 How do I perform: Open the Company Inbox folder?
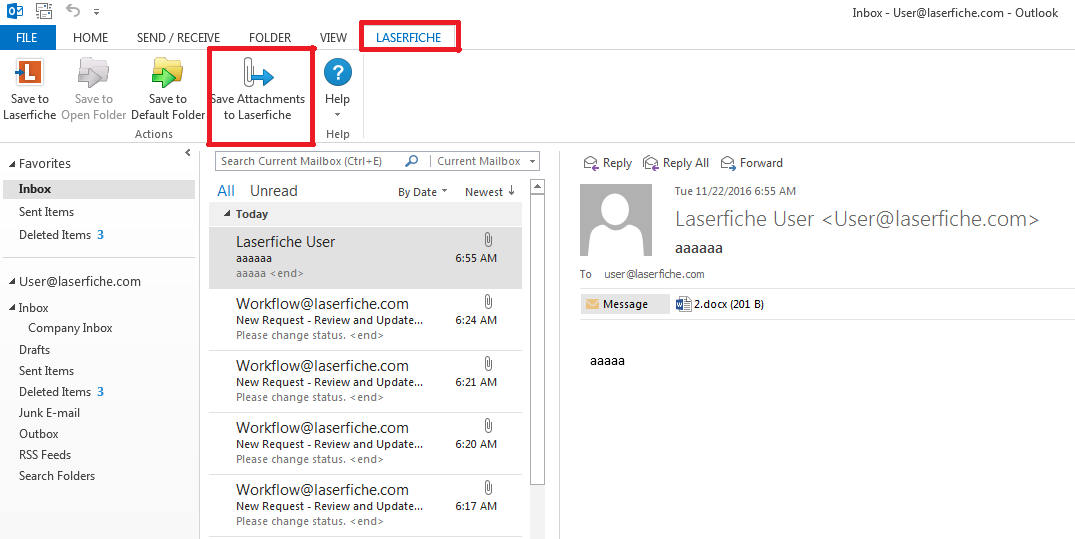click(70, 328)
